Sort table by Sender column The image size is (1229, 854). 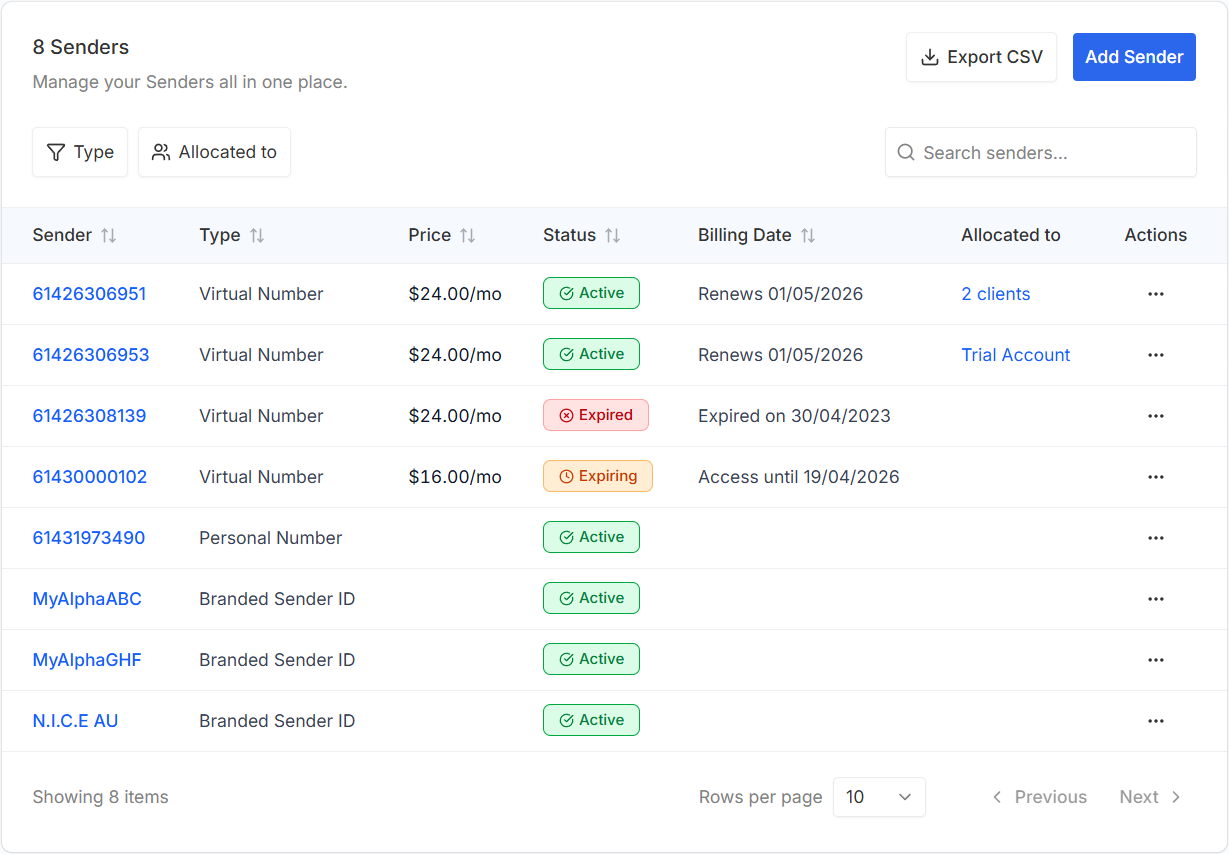(x=75, y=235)
